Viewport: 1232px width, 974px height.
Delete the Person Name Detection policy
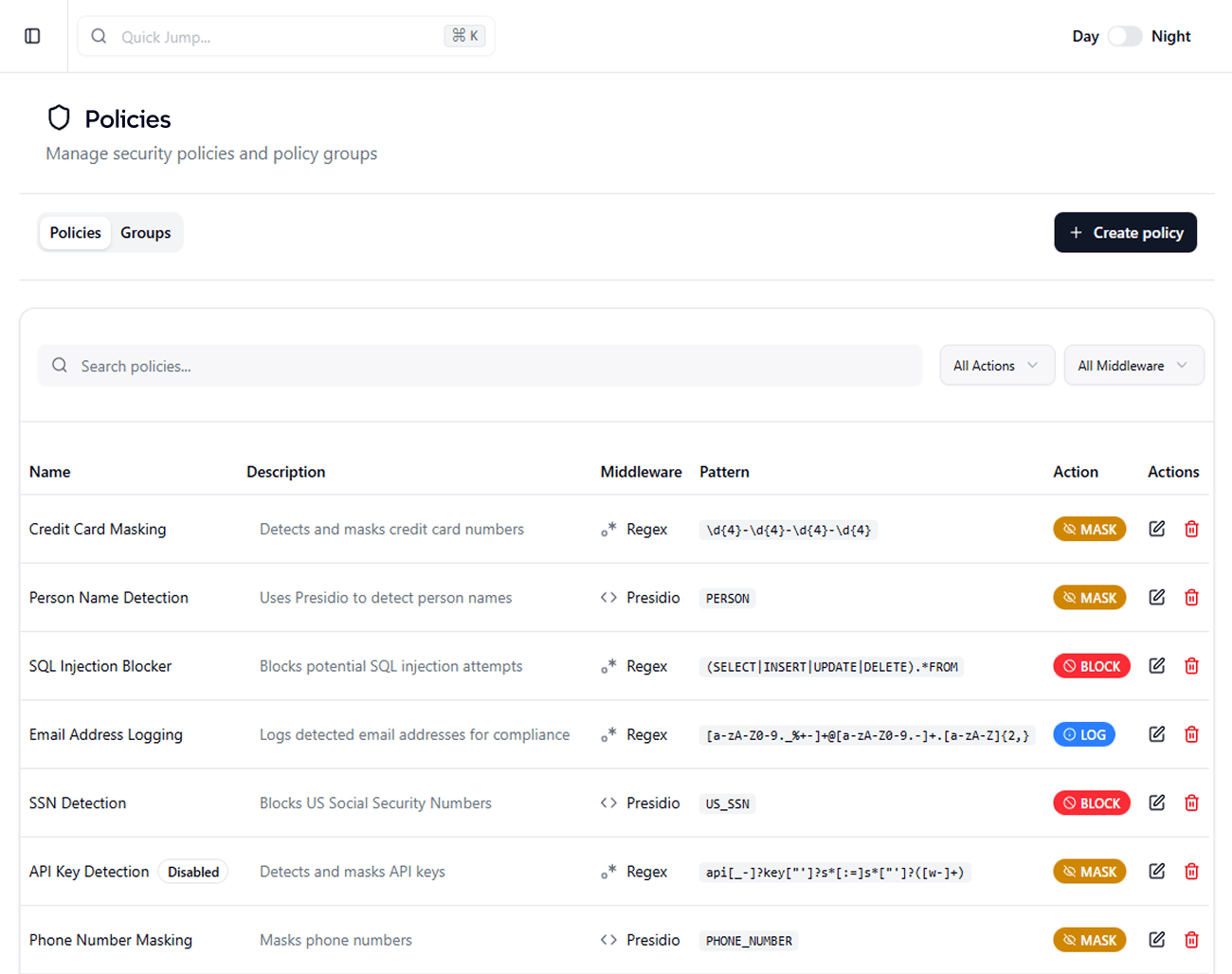(1191, 597)
